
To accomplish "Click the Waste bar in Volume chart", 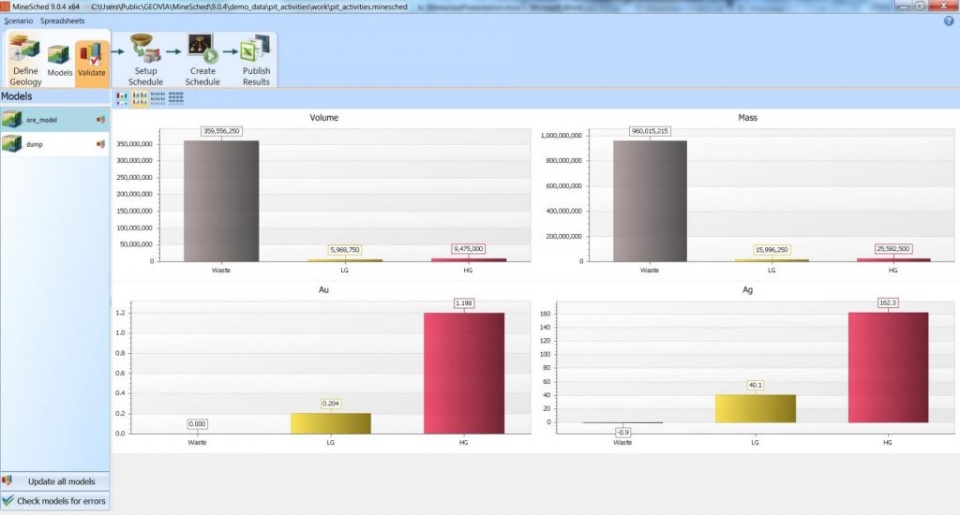I will coord(221,201).
